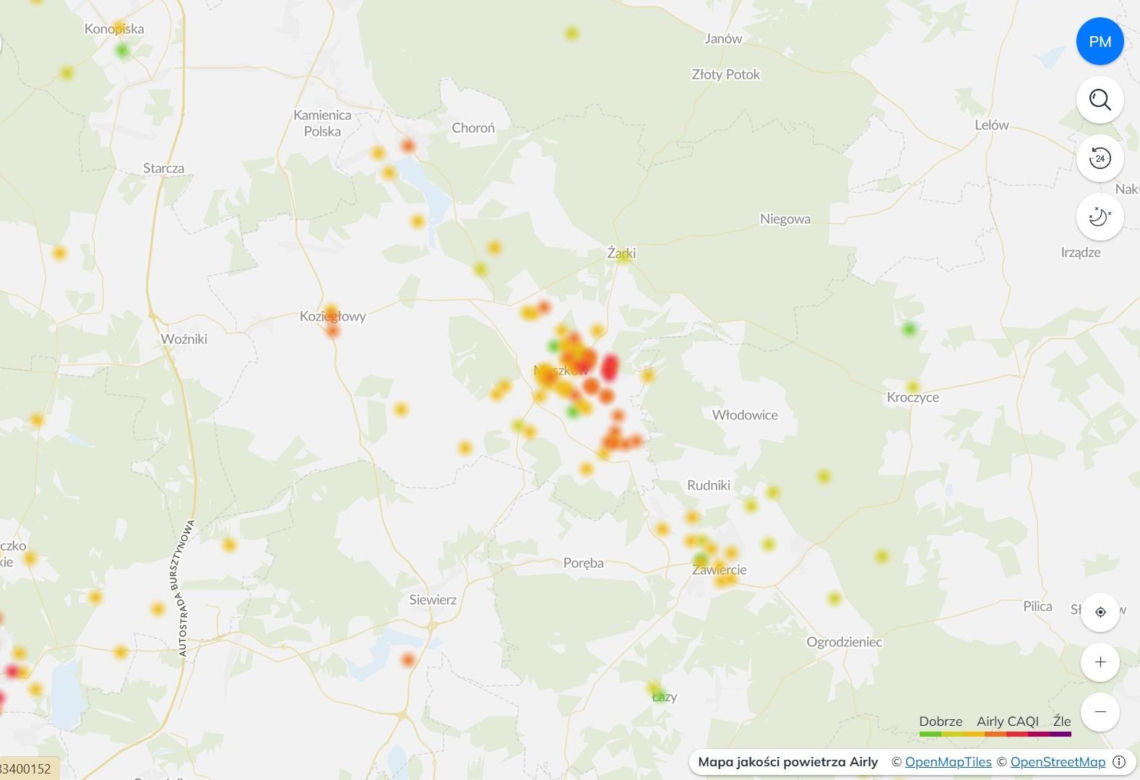Viewport: 1140px width, 780px height.
Task: Open the OpenMapTiles link
Action: tap(948, 762)
